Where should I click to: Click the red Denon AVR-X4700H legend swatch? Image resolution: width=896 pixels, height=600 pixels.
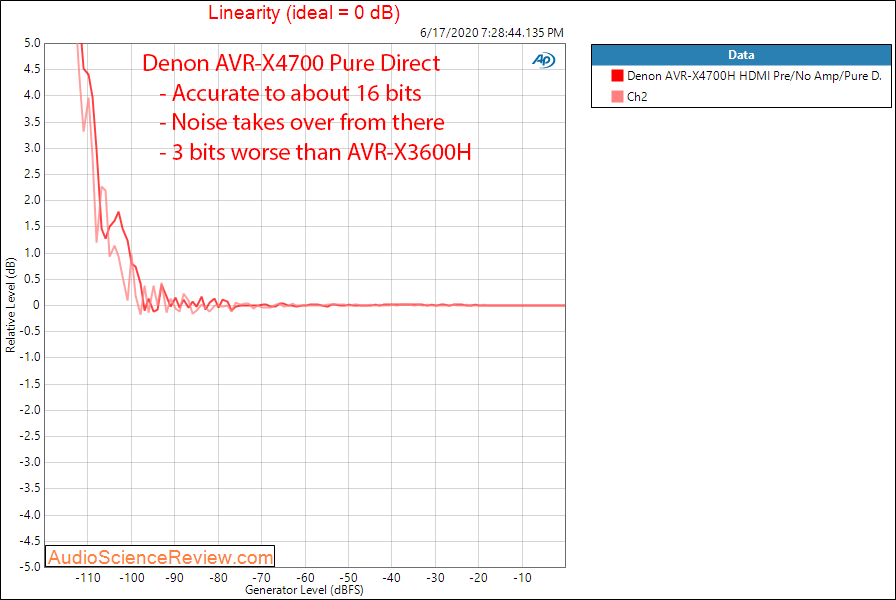(617, 75)
